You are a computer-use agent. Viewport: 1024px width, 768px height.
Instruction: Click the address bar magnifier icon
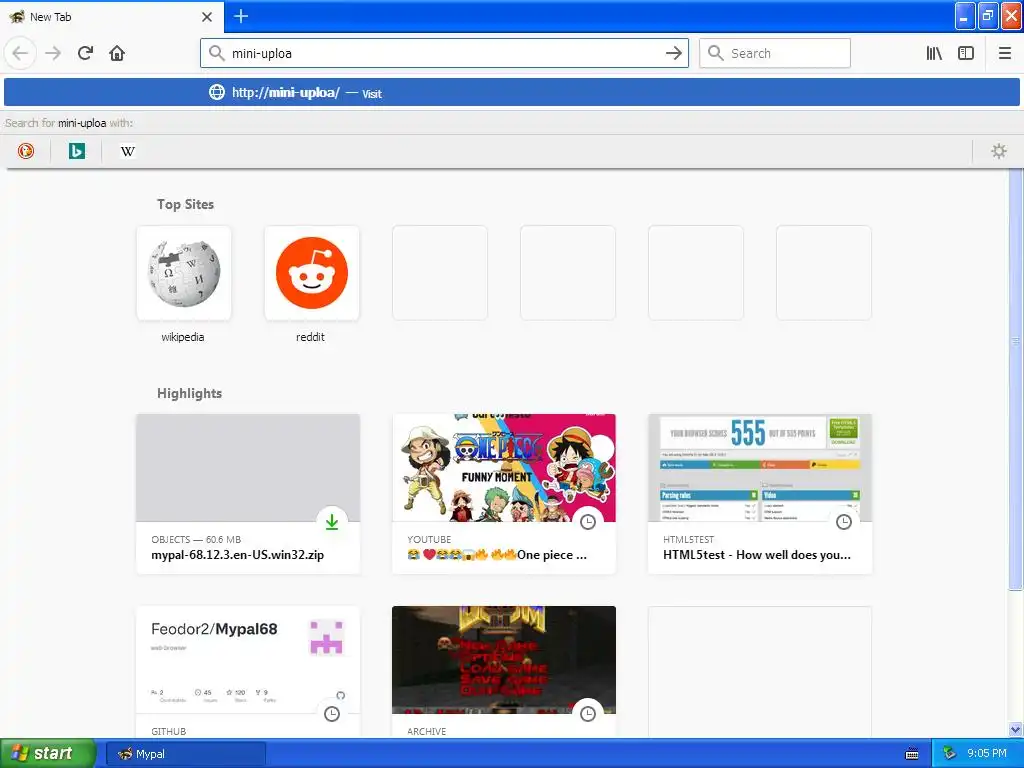tap(216, 54)
